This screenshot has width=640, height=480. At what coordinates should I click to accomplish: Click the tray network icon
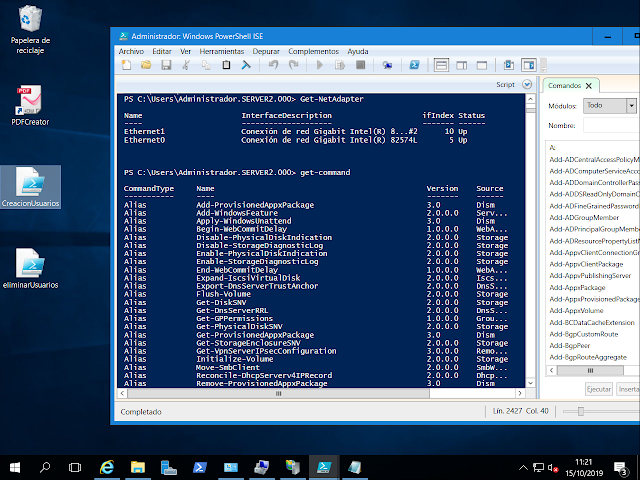pos(538,468)
